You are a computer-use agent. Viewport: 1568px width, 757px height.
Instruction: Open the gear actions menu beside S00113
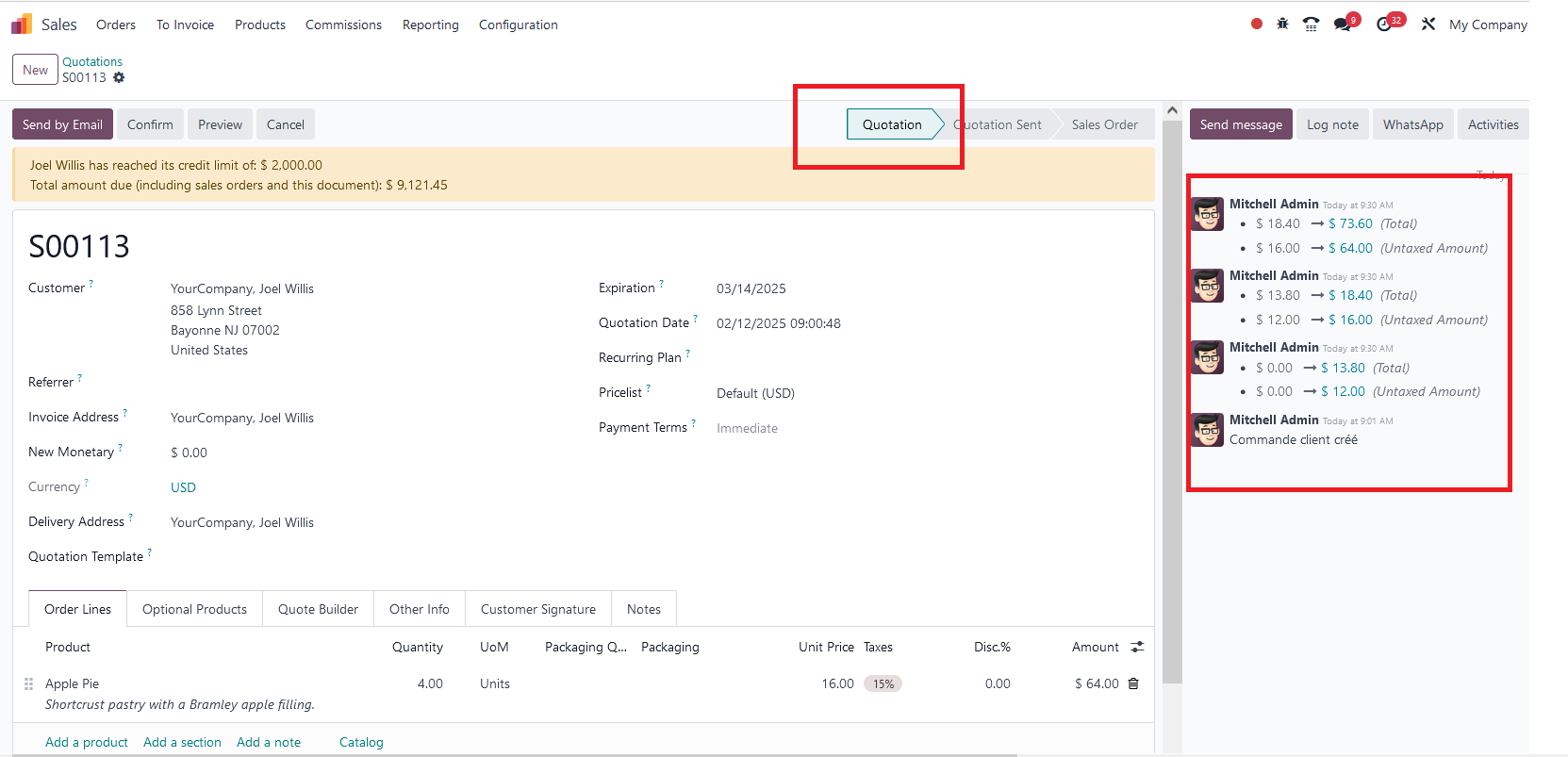[119, 78]
